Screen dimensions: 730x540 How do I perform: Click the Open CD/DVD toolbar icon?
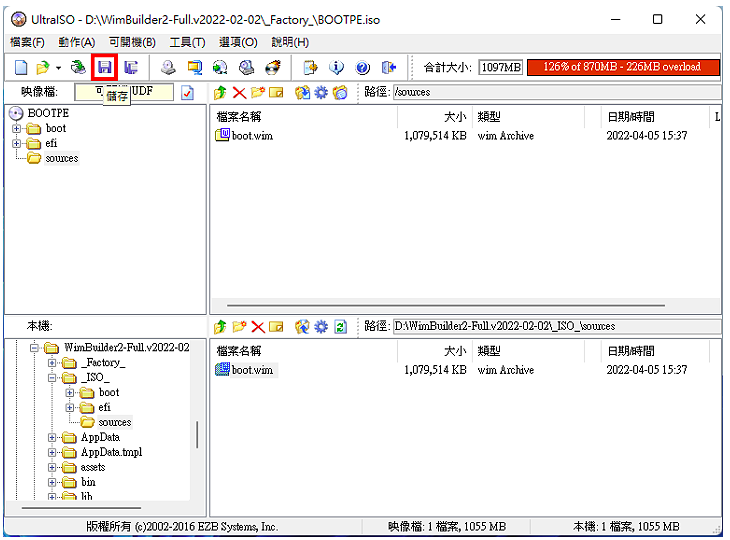pyautogui.click(x=78, y=68)
